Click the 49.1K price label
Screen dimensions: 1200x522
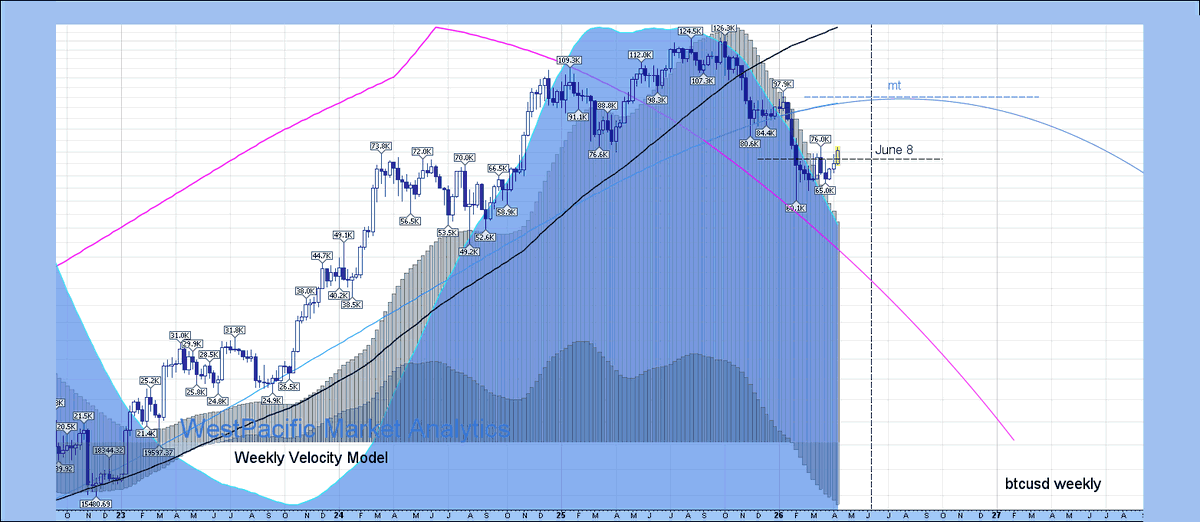coord(343,235)
